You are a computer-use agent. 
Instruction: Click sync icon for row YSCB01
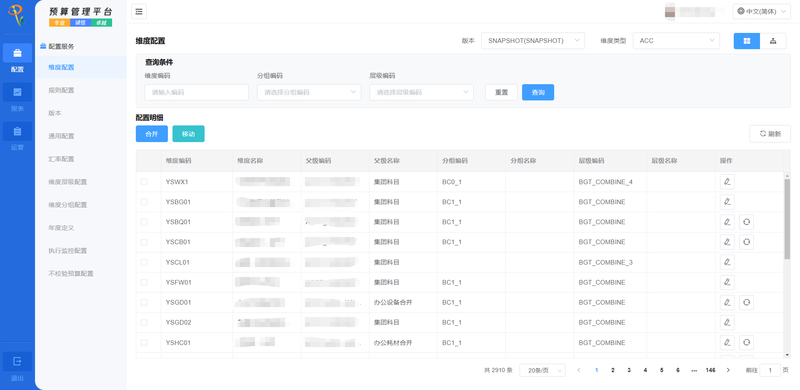(746, 242)
